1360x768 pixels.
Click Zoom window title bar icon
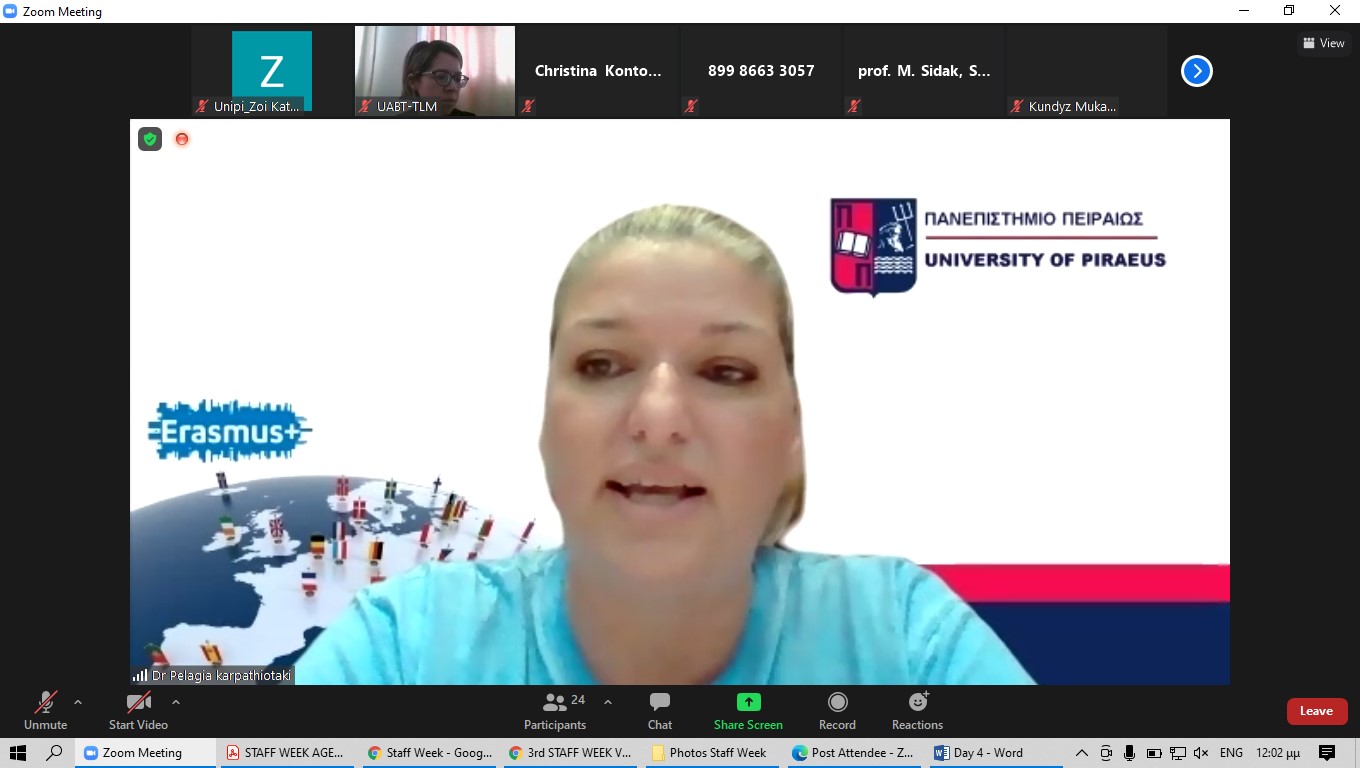tap(11, 12)
